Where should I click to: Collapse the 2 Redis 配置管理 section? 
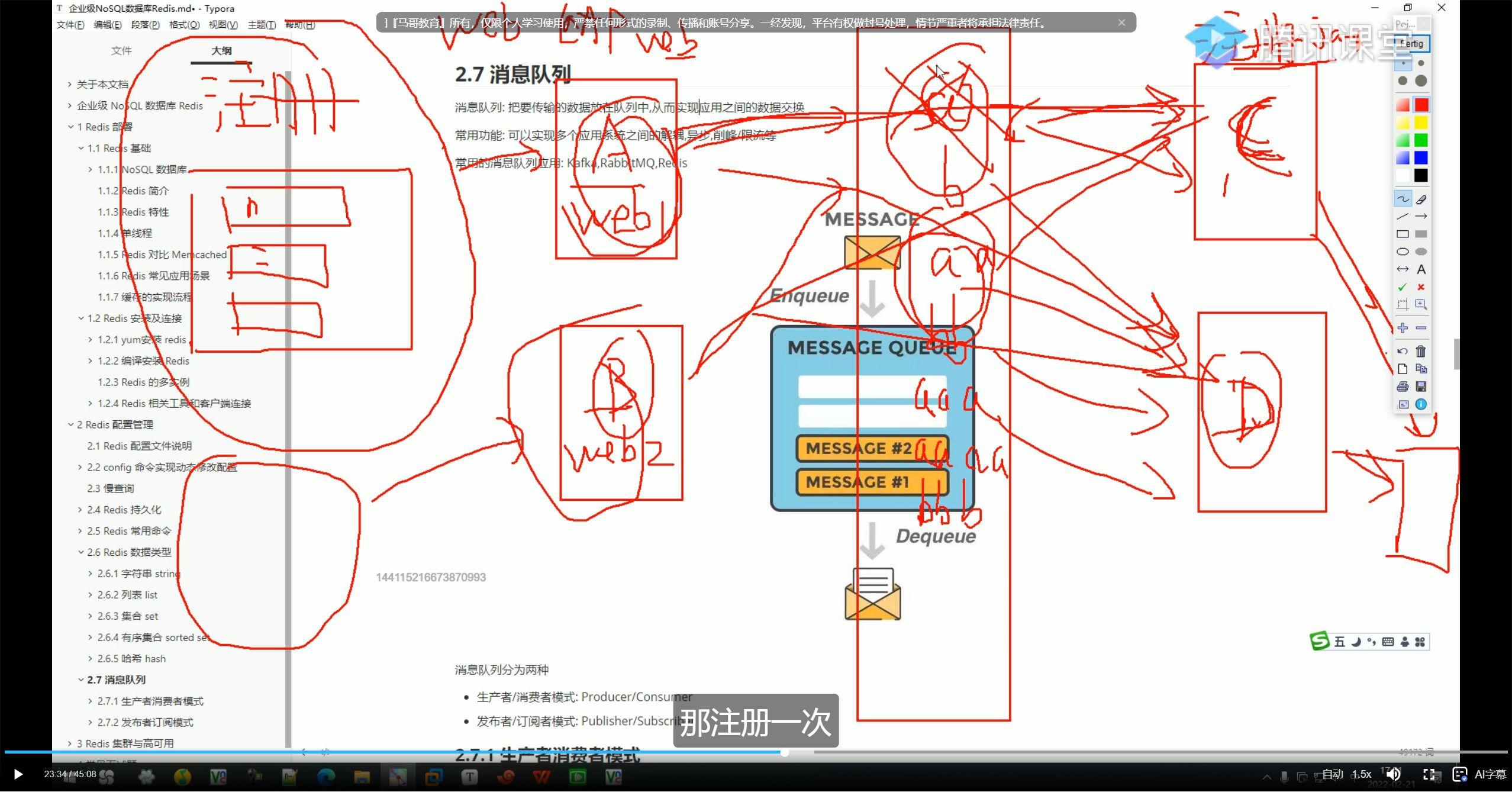[70, 424]
